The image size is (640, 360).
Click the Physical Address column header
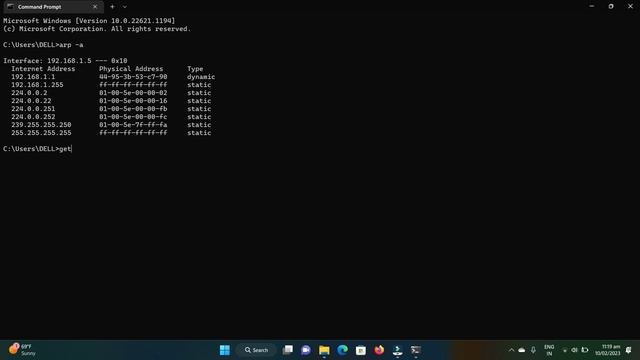(131, 69)
